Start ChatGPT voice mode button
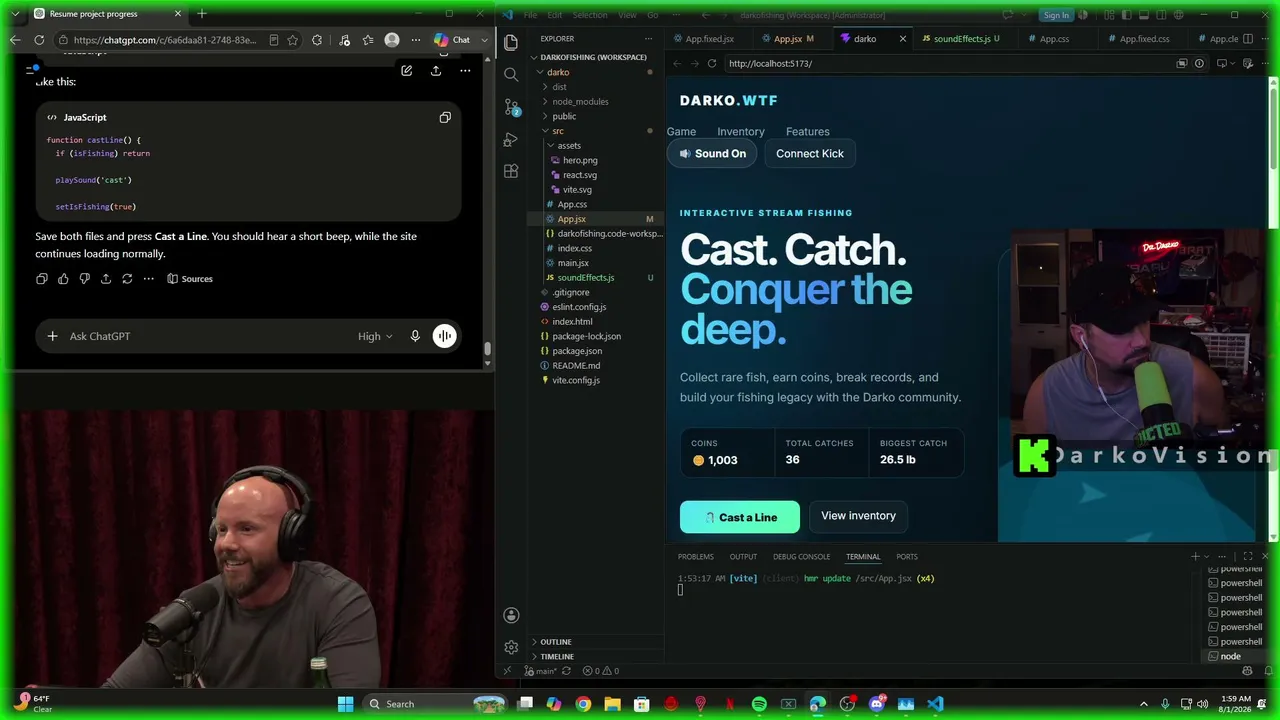1280x720 pixels. click(x=445, y=336)
